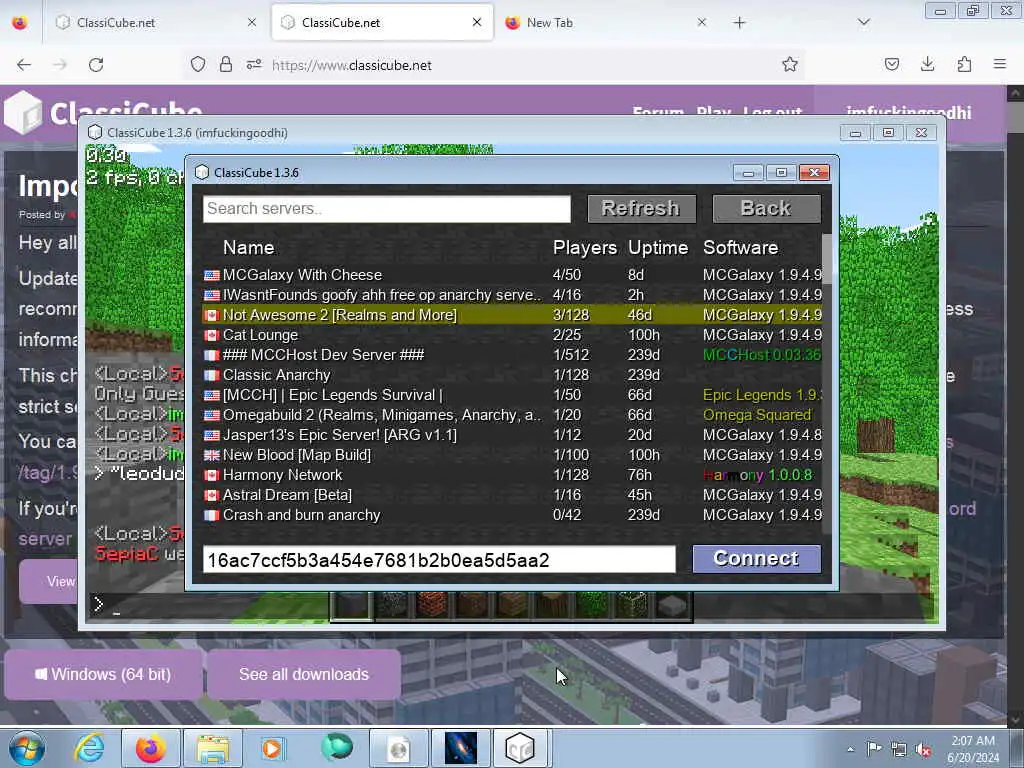The height and width of the screenshot is (768, 1024).
Task: Click the volume muted speaker tray icon
Action: pyautogui.click(x=923, y=750)
